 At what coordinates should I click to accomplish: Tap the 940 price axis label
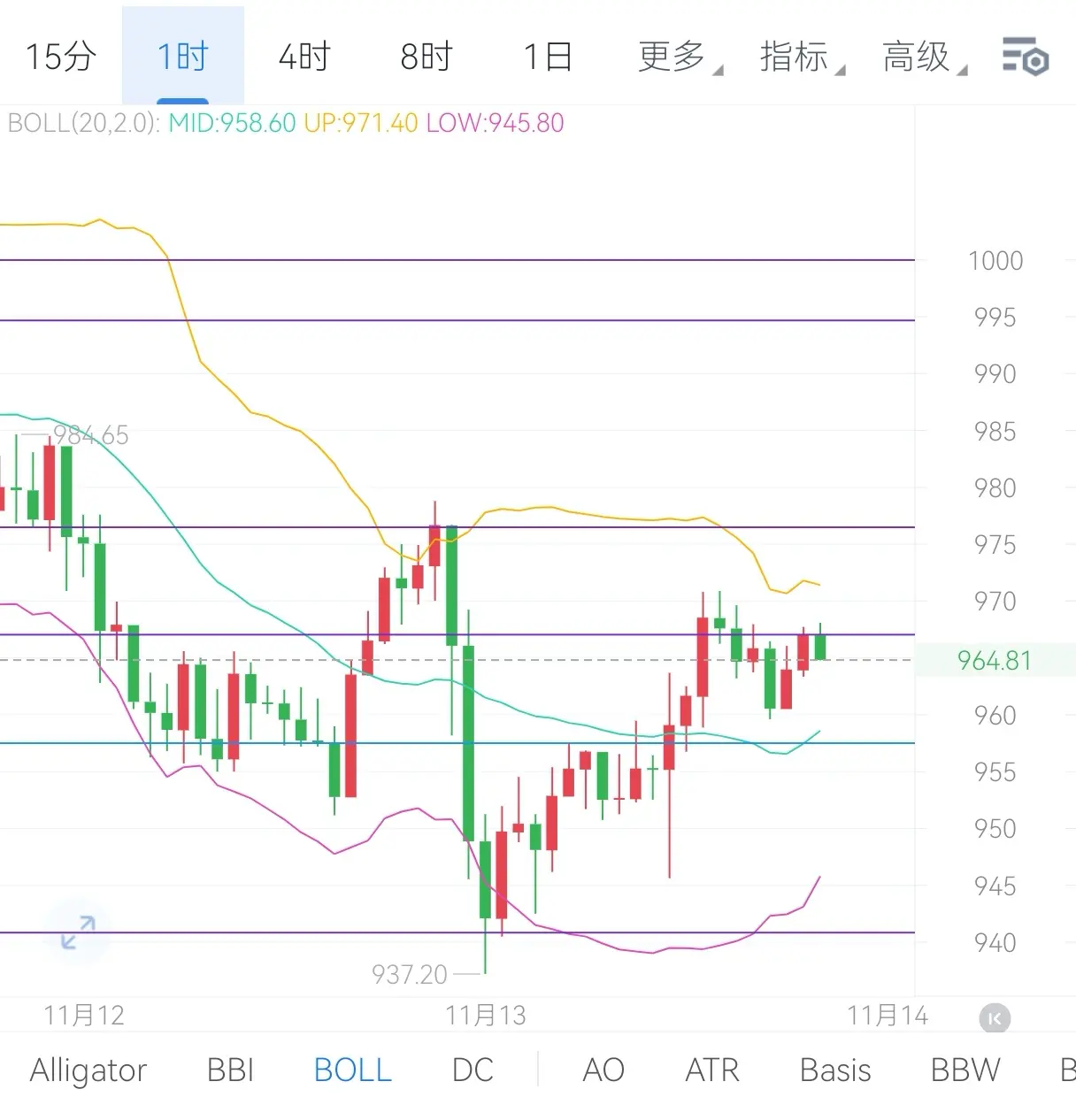click(x=995, y=943)
